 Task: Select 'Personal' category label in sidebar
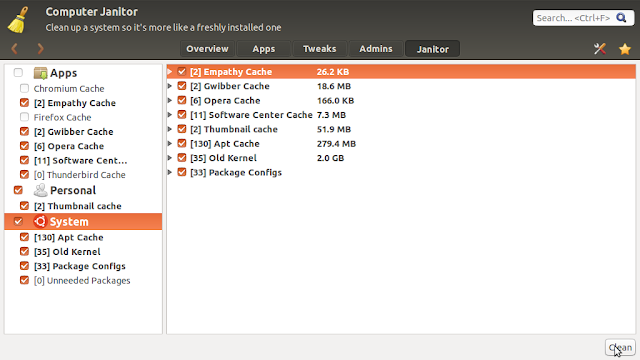[73, 191]
